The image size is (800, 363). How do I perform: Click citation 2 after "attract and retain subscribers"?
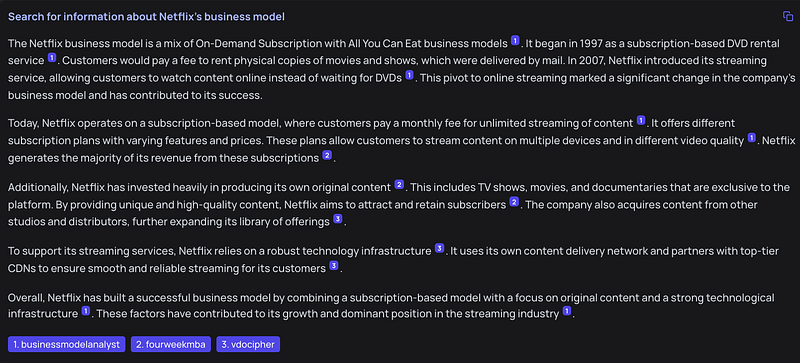tap(514, 202)
